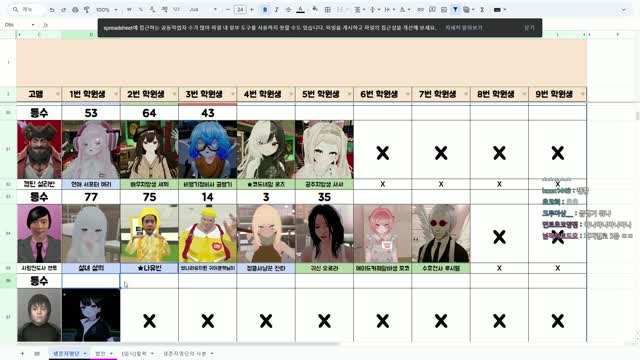Screen dimensions: 640x360
Task: Select the pink-haired maid avatar image
Action: coord(382,233)
